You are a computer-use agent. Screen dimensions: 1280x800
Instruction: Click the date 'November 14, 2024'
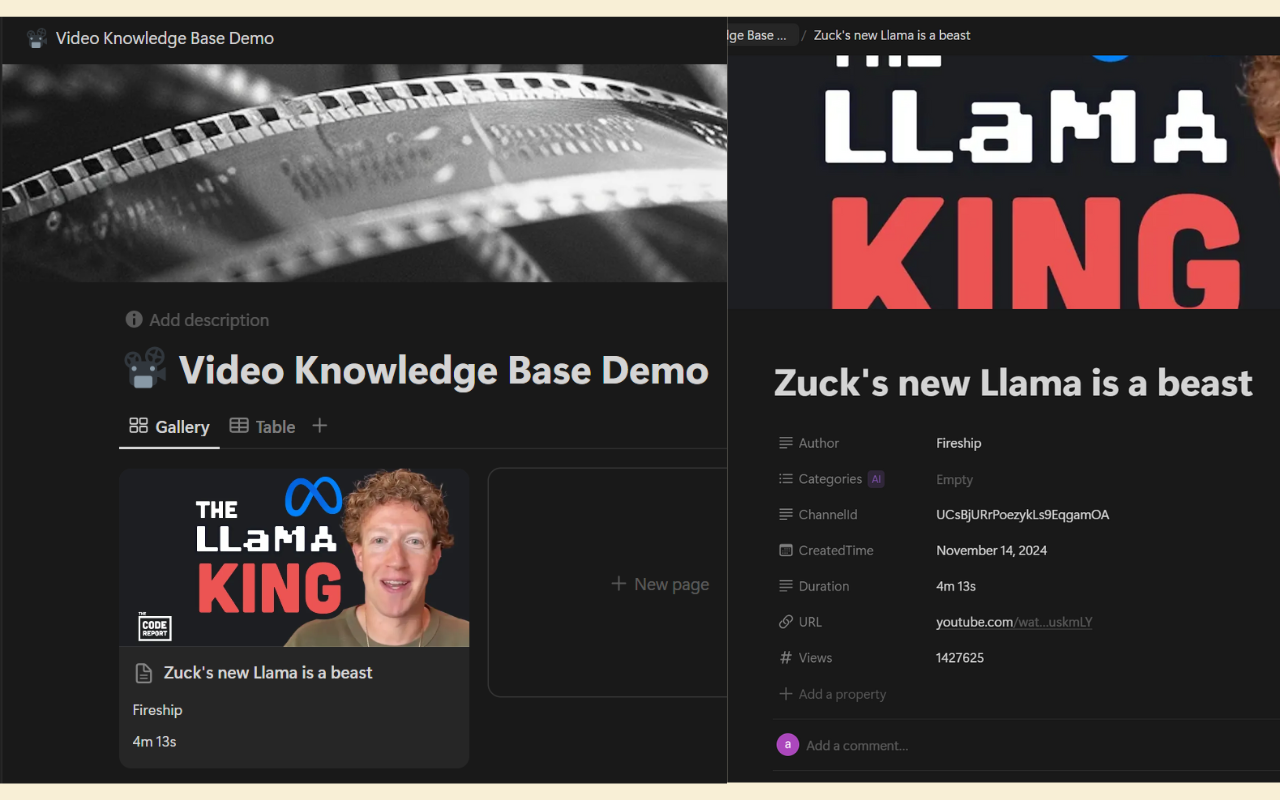point(992,551)
